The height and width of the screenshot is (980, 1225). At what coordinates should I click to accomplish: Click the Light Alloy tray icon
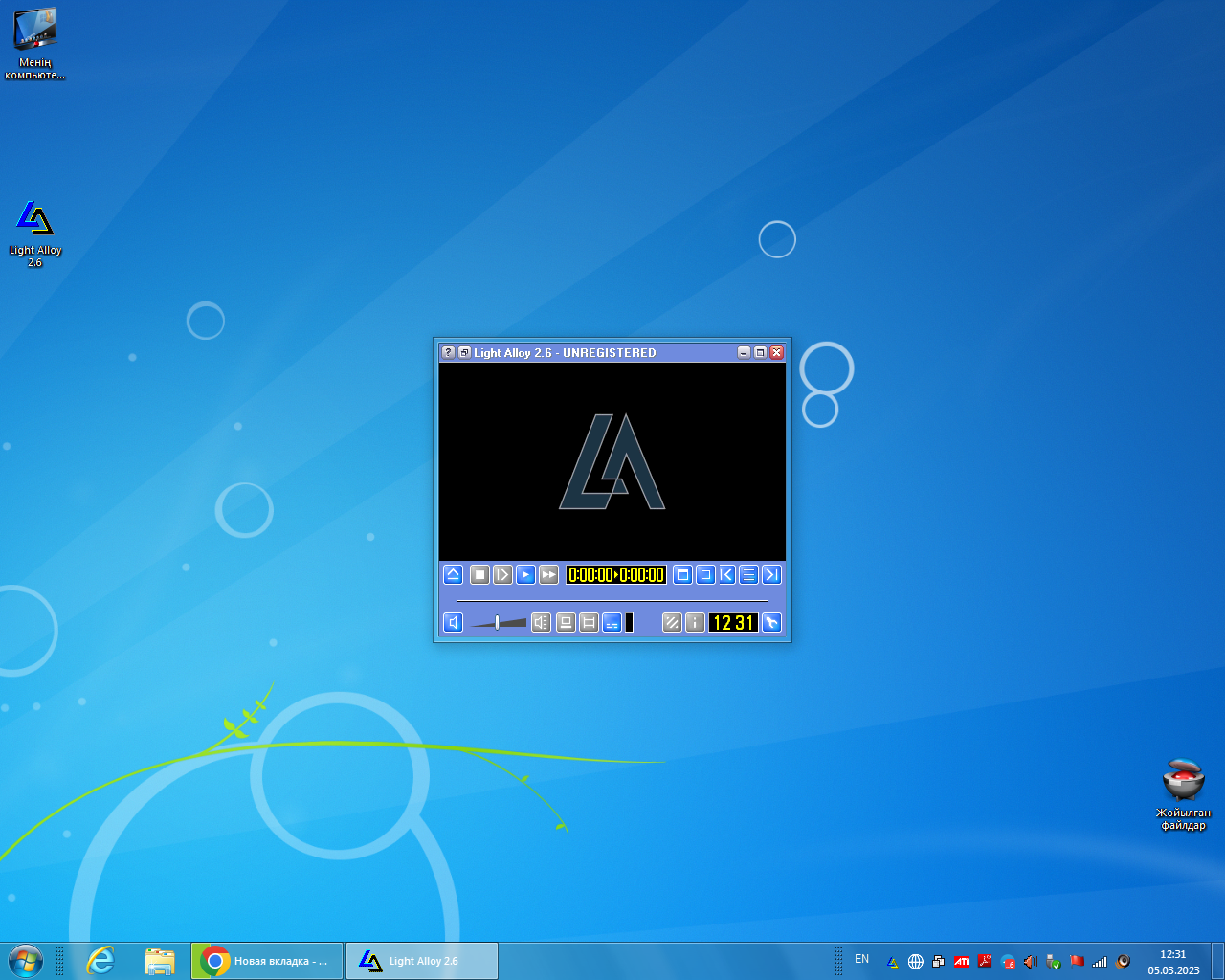(x=893, y=962)
